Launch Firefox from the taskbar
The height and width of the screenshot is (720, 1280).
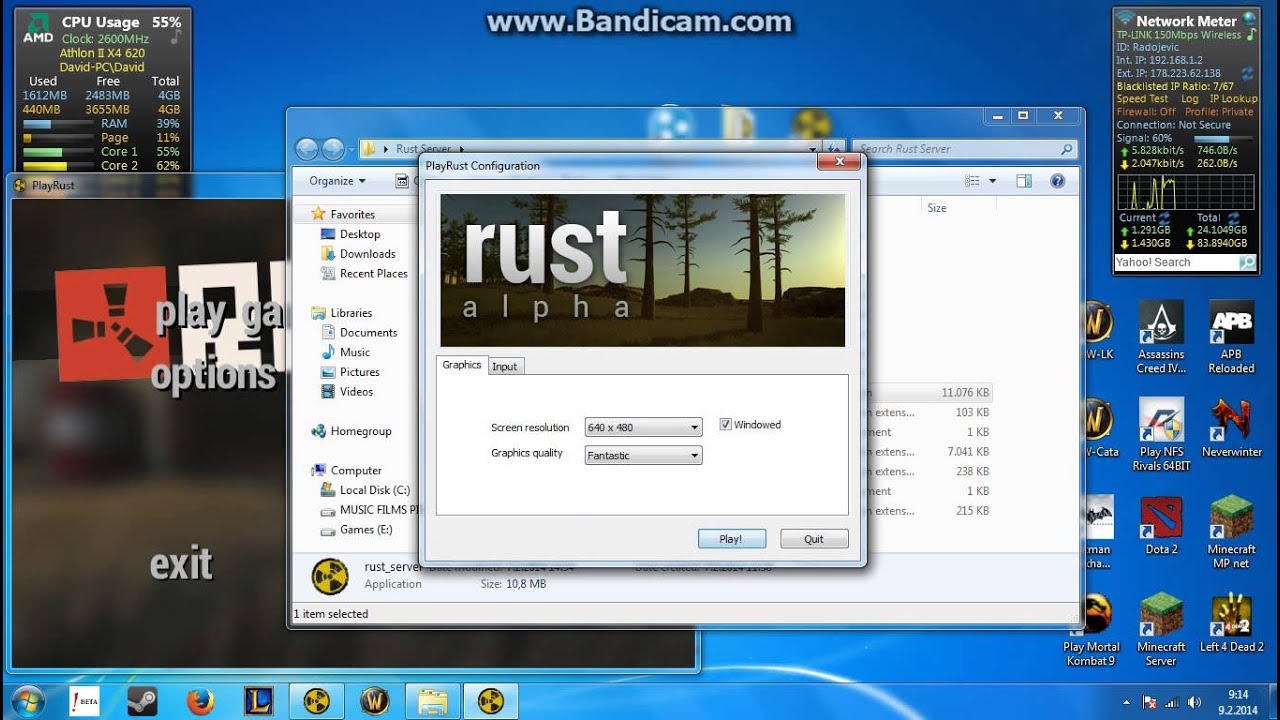pyautogui.click(x=201, y=701)
